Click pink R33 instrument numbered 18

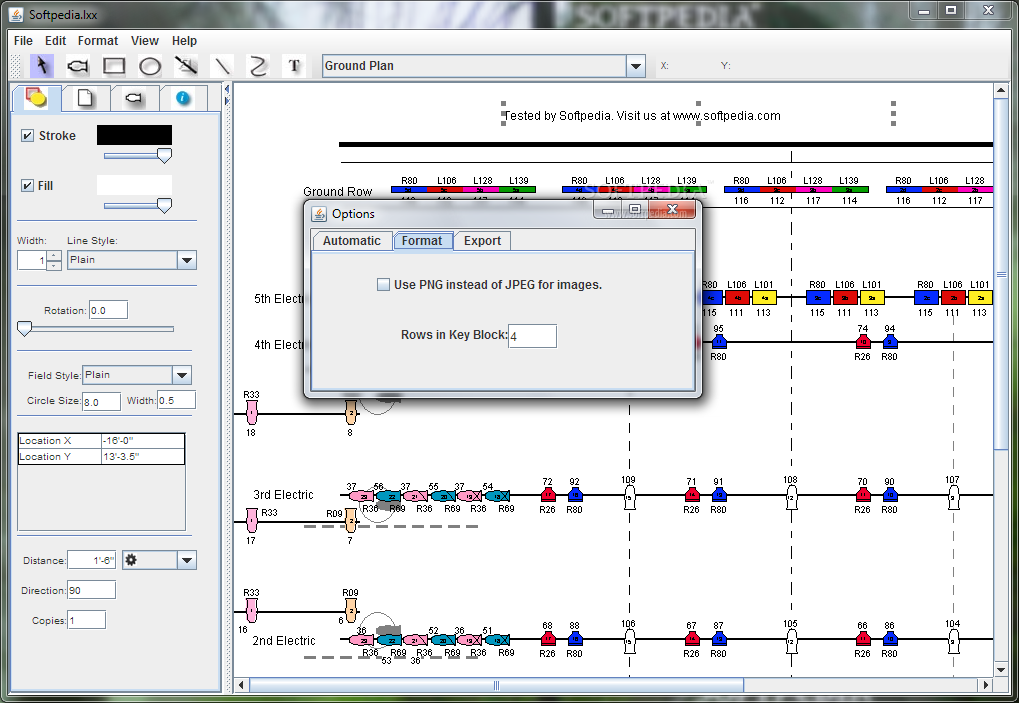(x=252, y=413)
